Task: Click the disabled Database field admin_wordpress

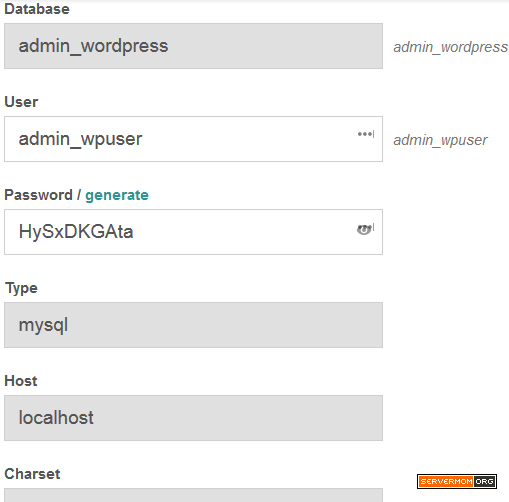Action: [x=193, y=46]
